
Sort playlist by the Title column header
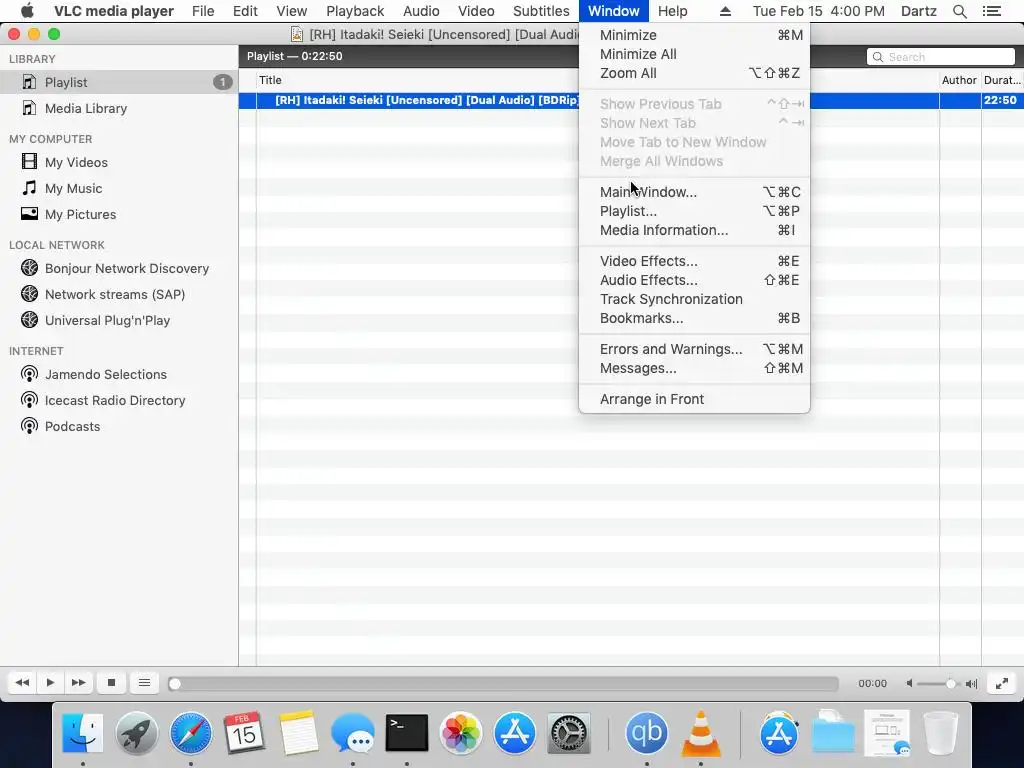pos(270,80)
